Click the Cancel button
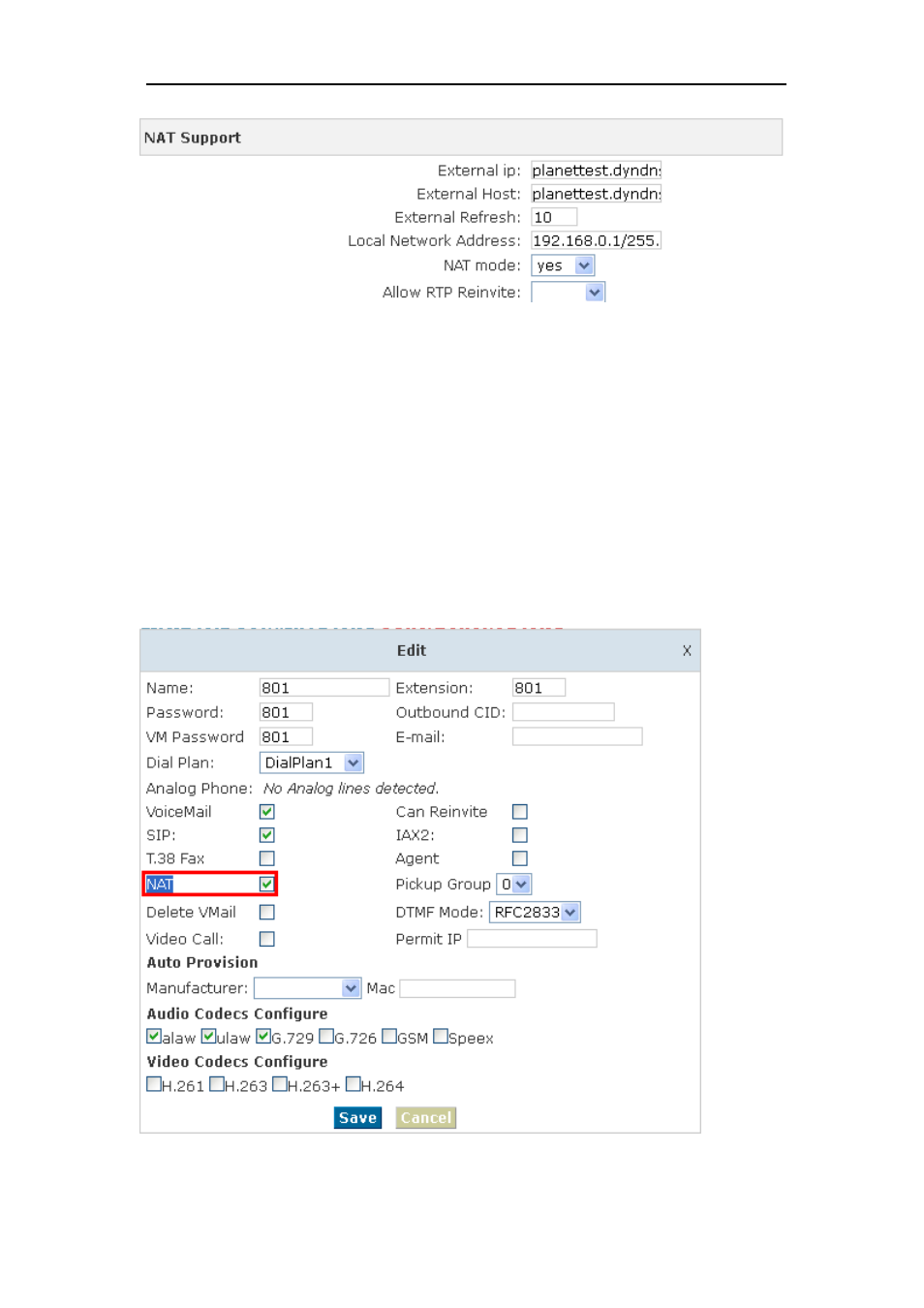The height and width of the screenshot is (1308, 924). pyautogui.click(x=426, y=1118)
